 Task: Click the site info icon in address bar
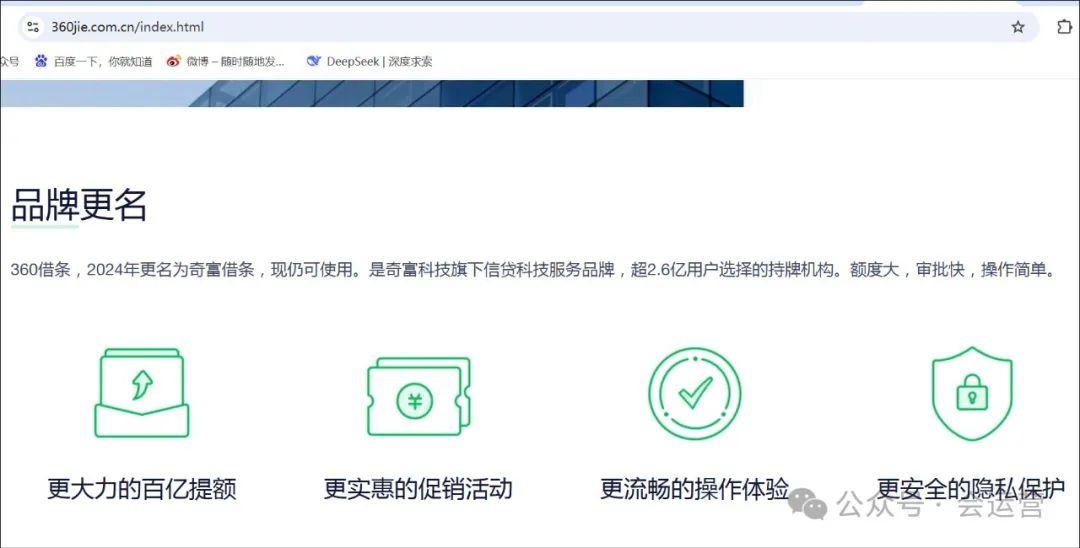click(x=32, y=27)
